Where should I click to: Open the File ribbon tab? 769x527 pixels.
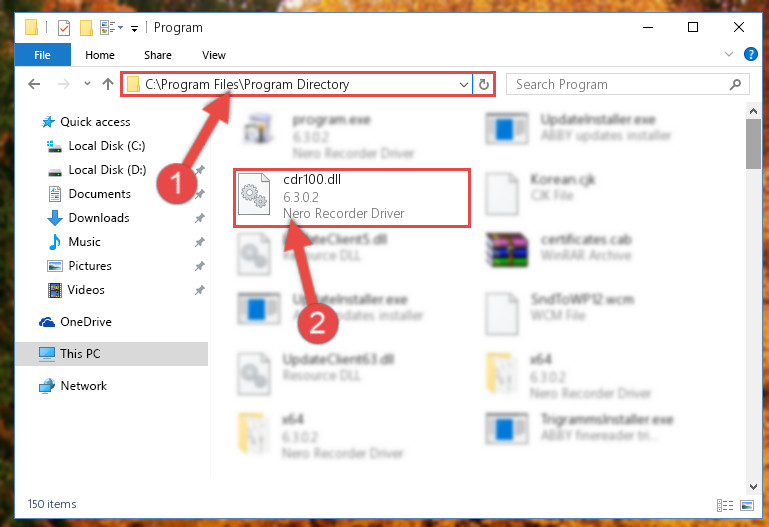click(x=42, y=55)
